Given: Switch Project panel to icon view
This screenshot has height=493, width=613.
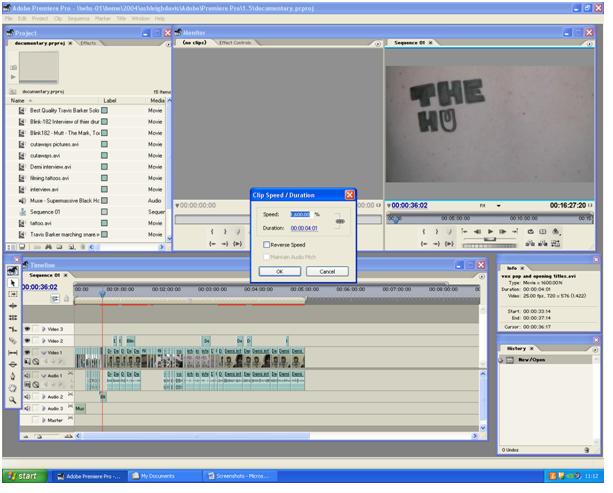Looking at the screenshot, I should tap(22, 247).
